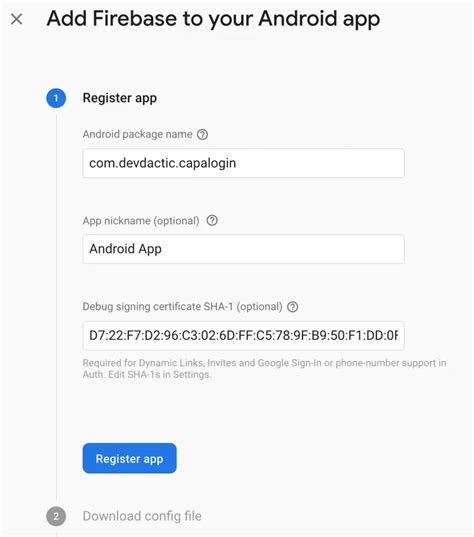The image size is (474, 537).
Task: Click the Register app step heading
Action: point(120,98)
